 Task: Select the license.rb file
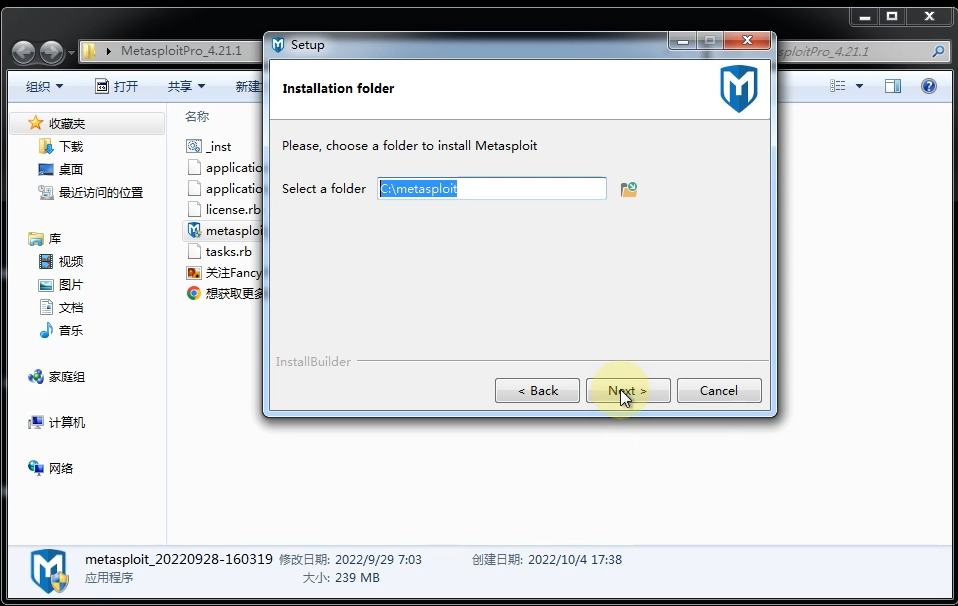tap(224, 210)
